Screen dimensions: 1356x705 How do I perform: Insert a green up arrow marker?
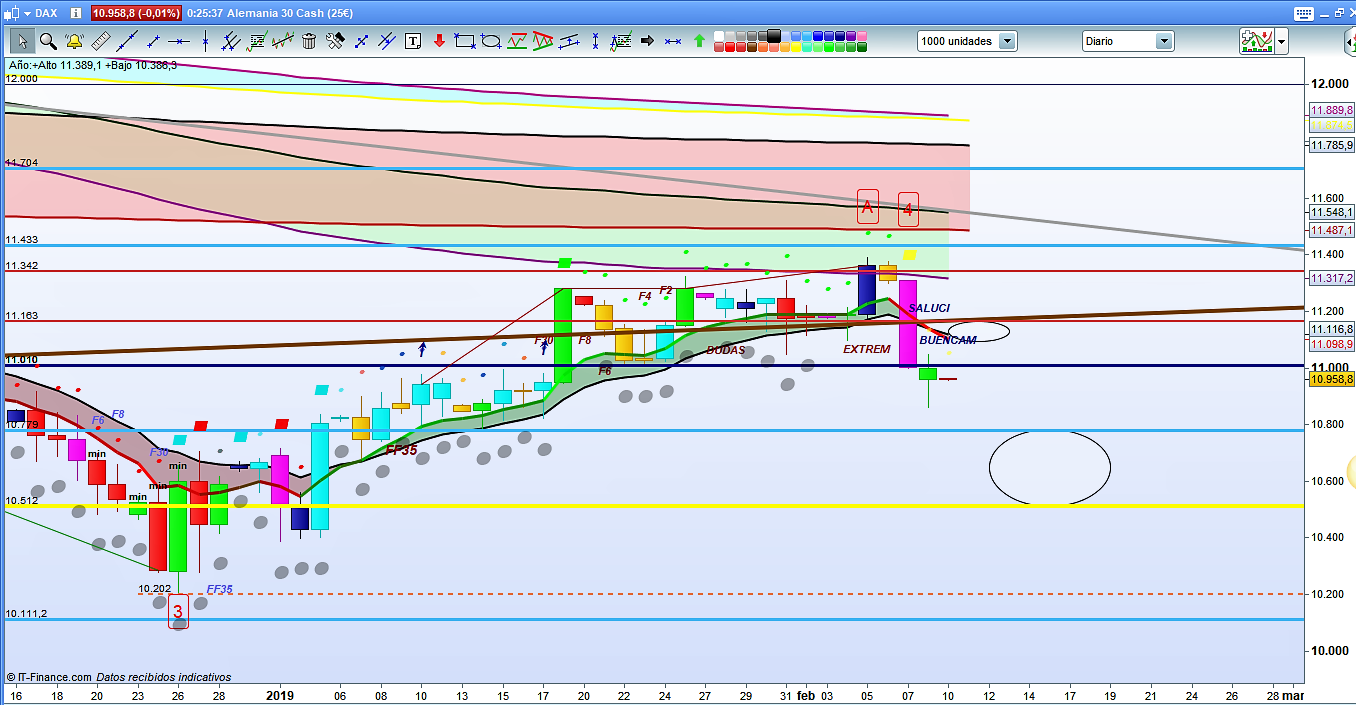pos(699,41)
